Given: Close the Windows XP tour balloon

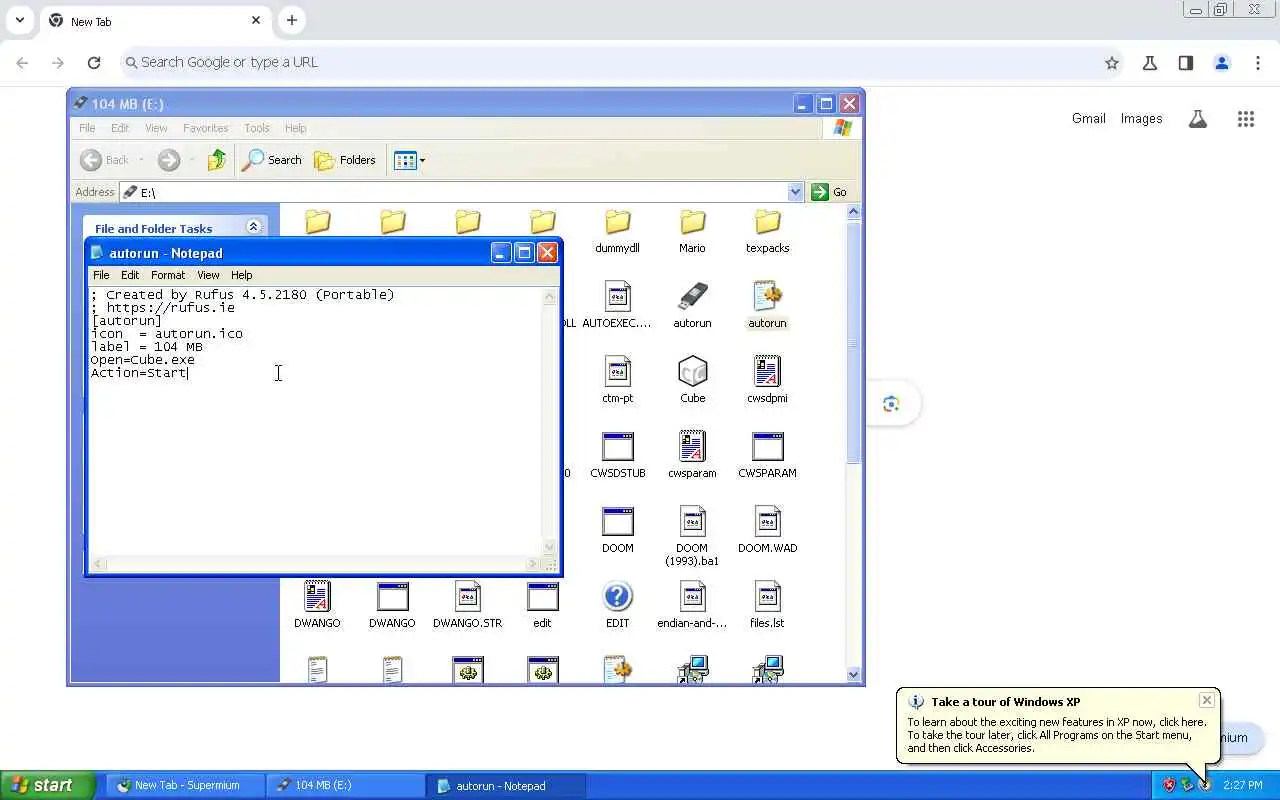Looking at the screenshot, I should click(x=1207, y=700).
